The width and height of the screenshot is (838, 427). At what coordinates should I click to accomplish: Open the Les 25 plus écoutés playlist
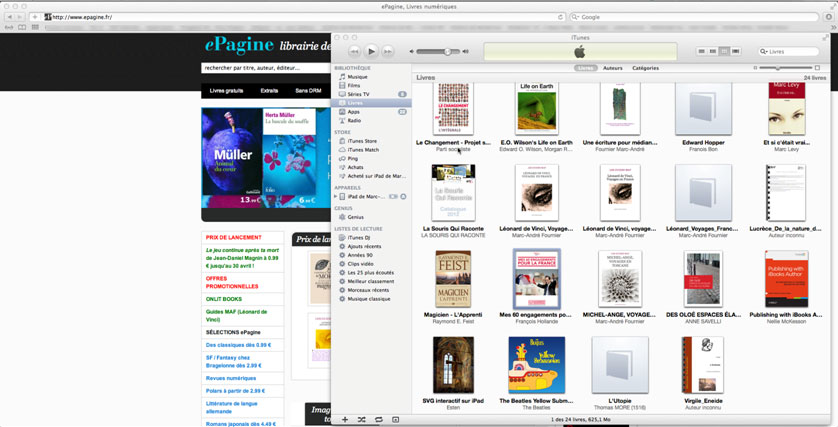tap(371, 273)
